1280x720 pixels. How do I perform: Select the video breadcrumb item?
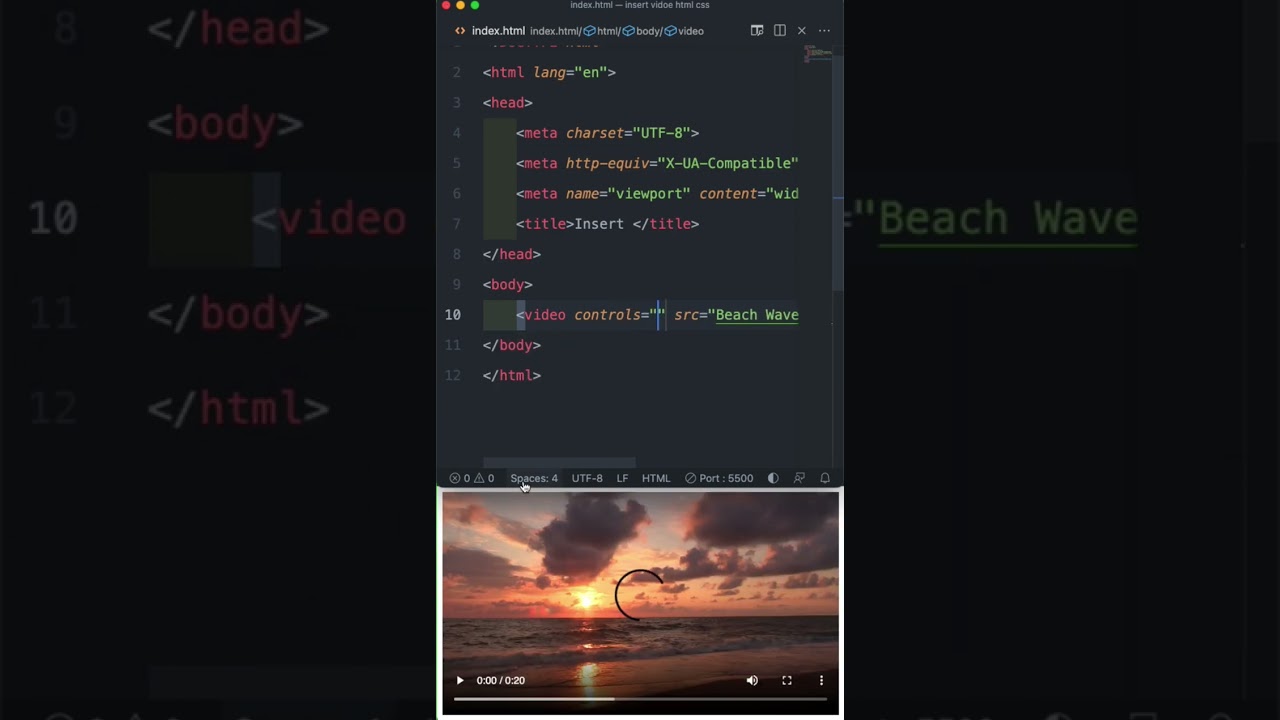point(690,31)
